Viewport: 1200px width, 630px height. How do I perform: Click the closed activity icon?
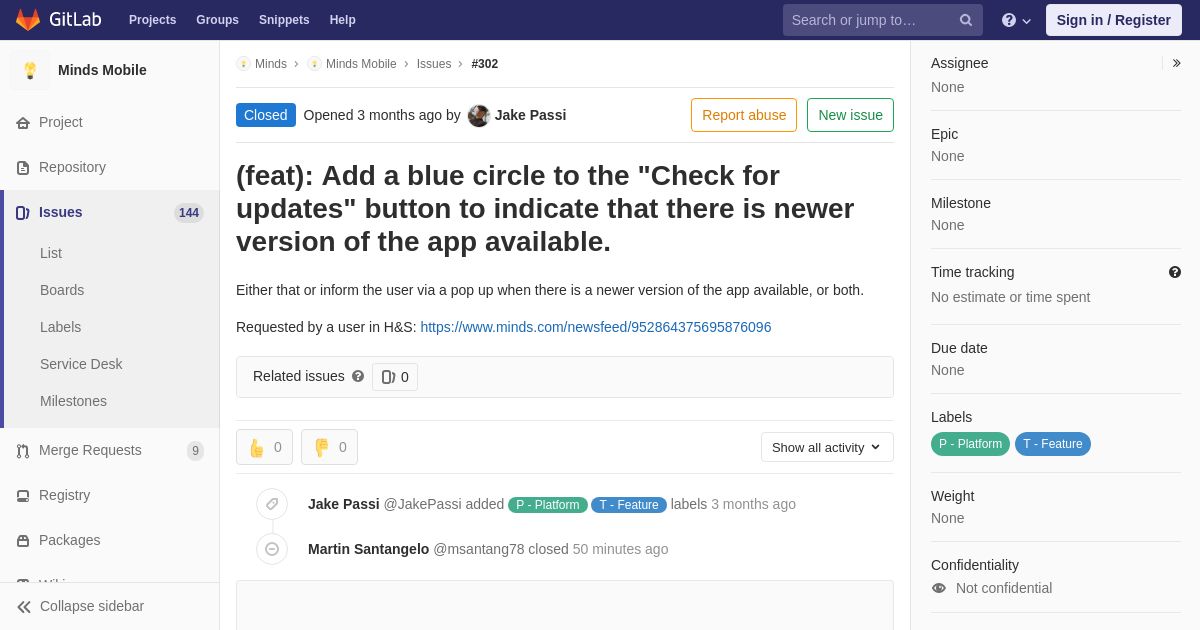coord(272,549)
